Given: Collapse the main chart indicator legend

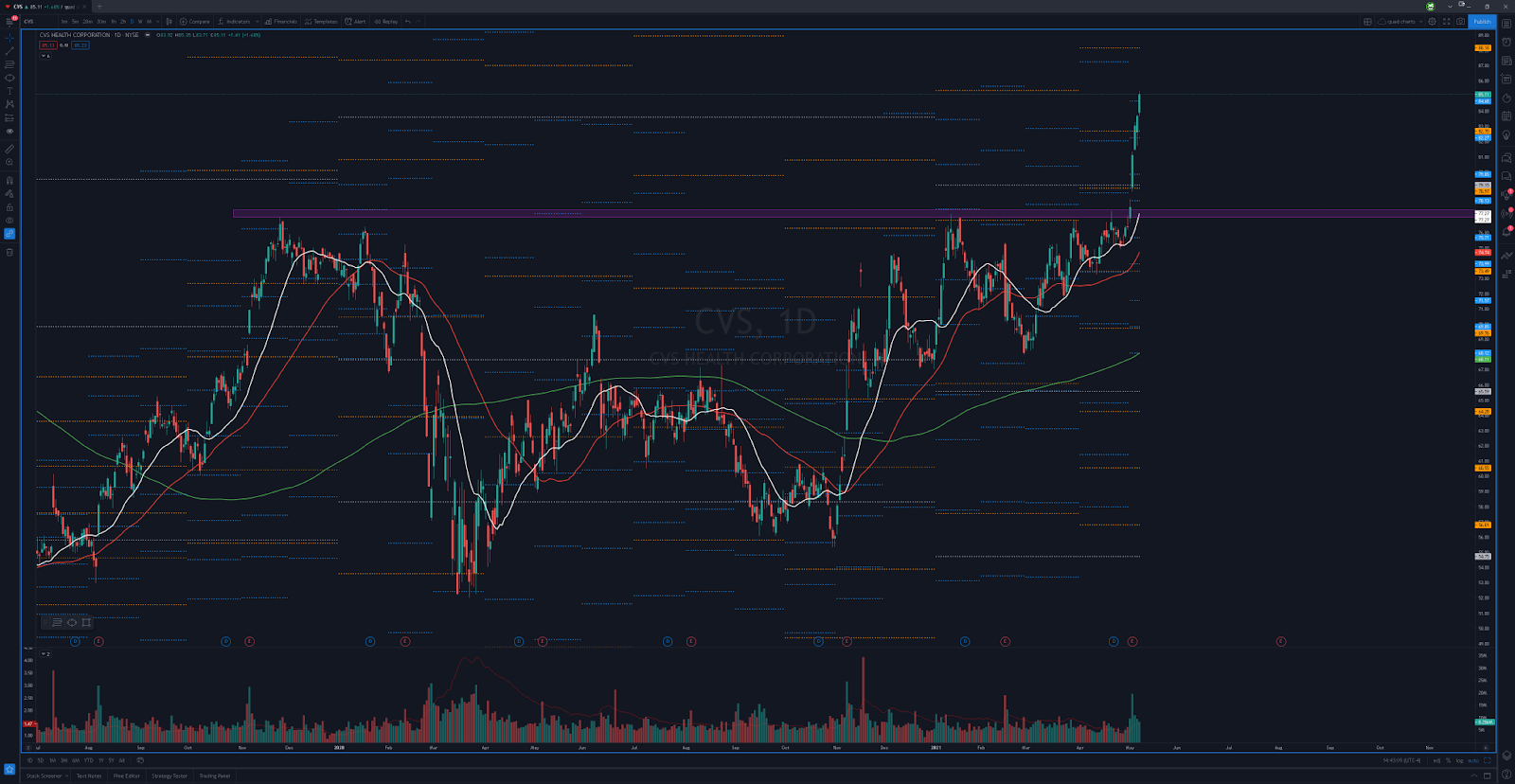Looking at the screenshot, I should tap(44, 56).
